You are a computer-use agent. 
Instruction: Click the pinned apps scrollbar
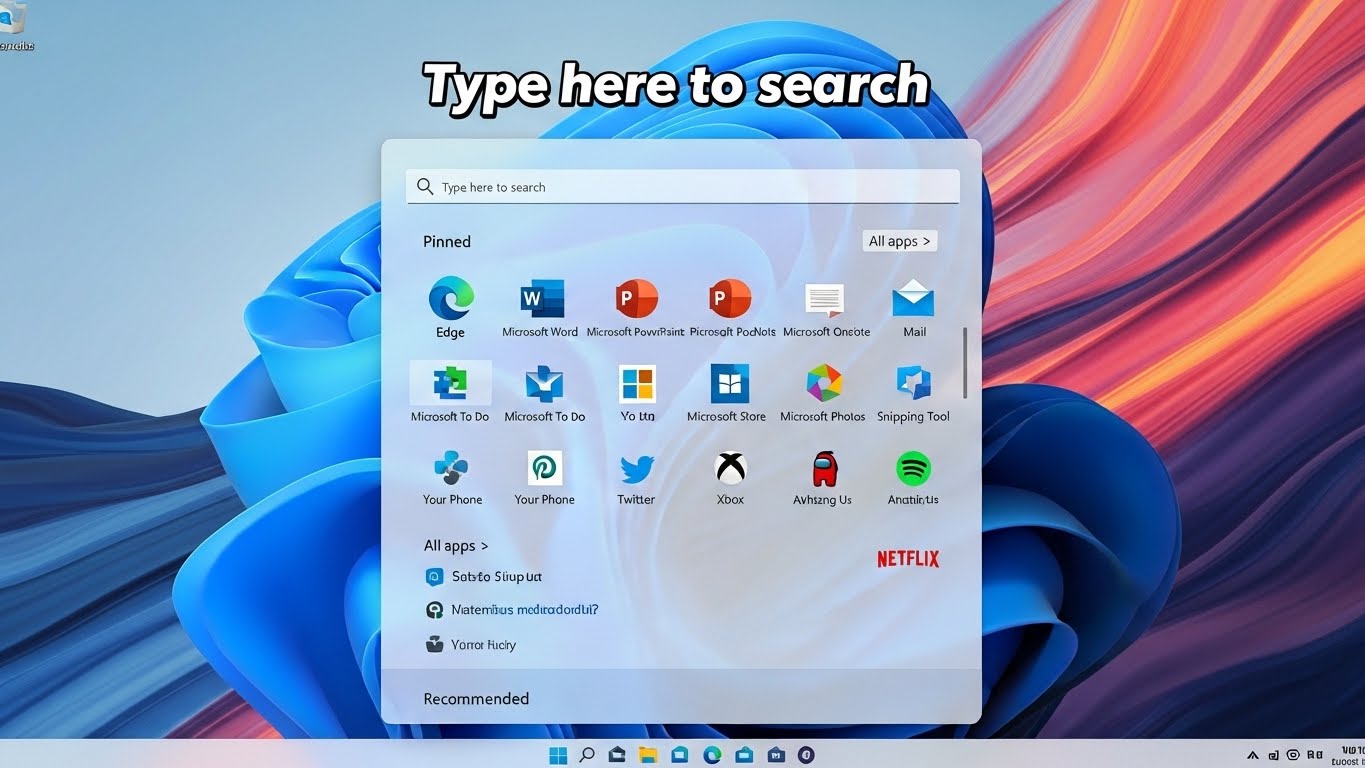(x=965, y=362)
